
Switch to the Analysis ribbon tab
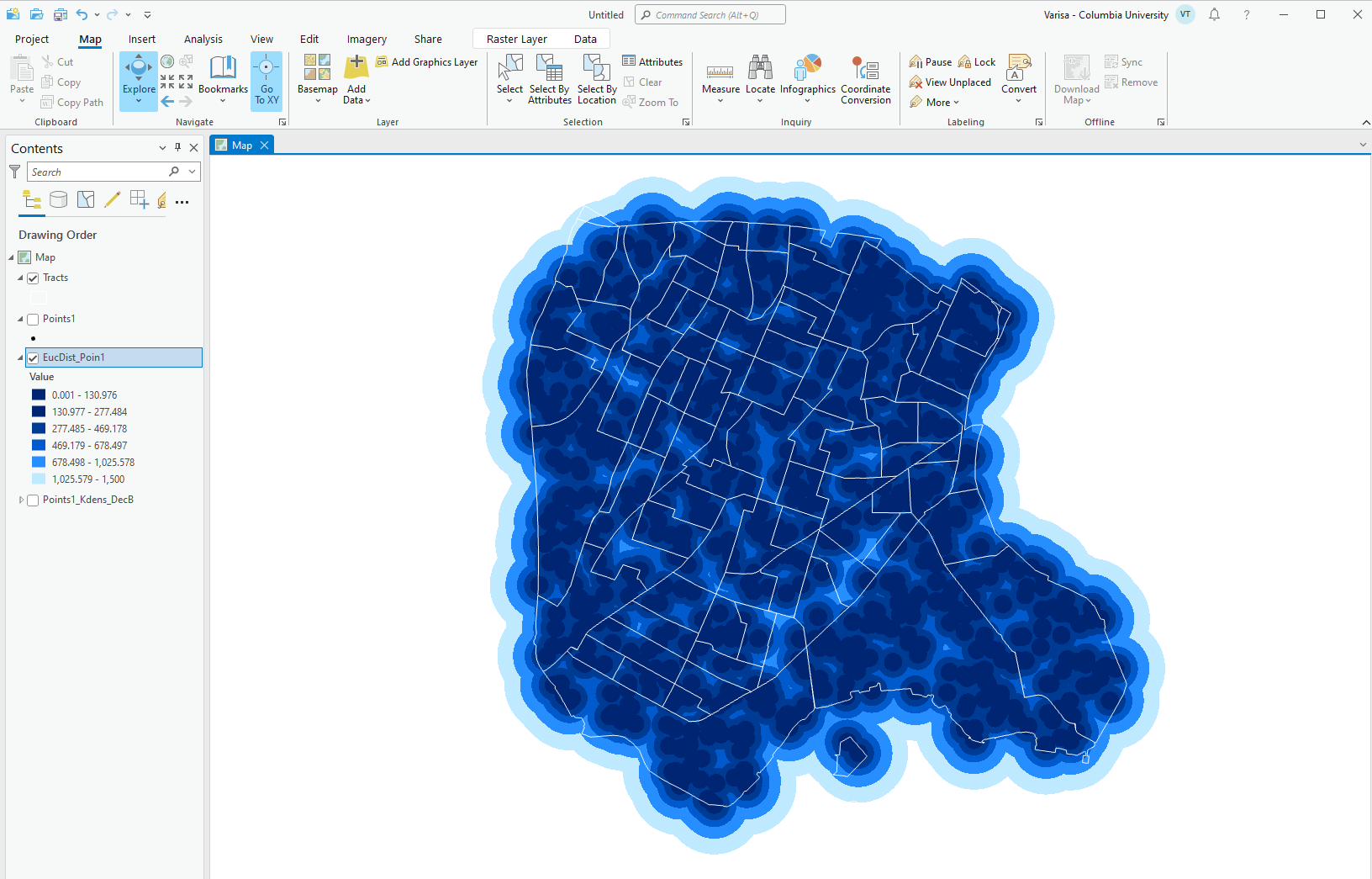203,39
